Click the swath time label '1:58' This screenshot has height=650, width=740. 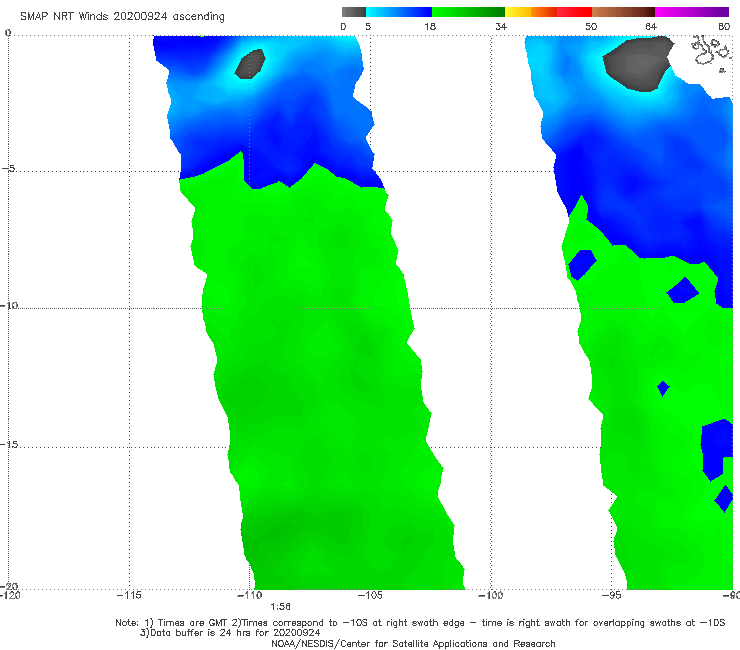(280, 607)
